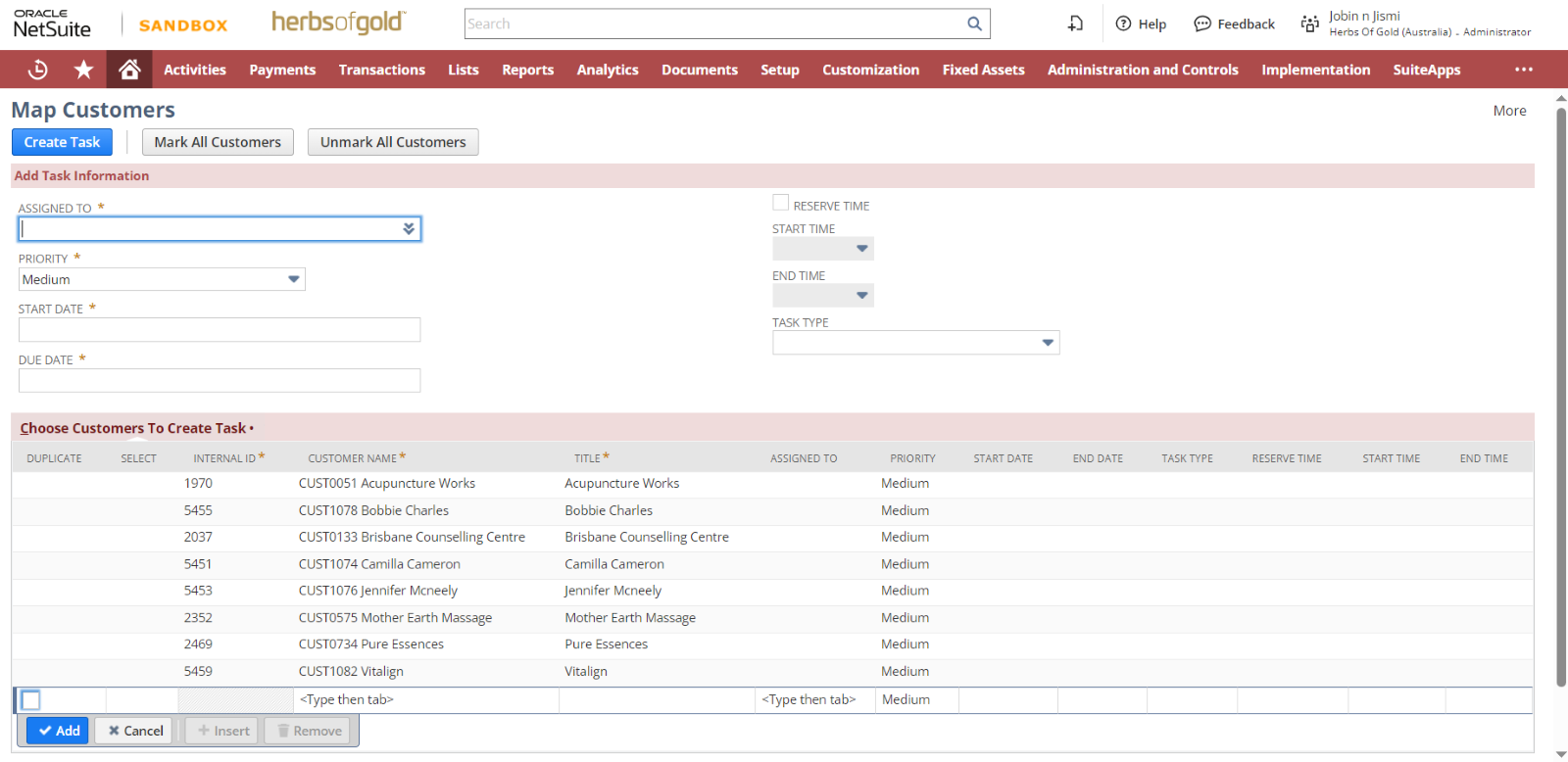Image resolution: width=1568 pixels, height=762 pixels.
Task: Open the Customization menu
Action: pyautogui.click(x=870, y=70)
